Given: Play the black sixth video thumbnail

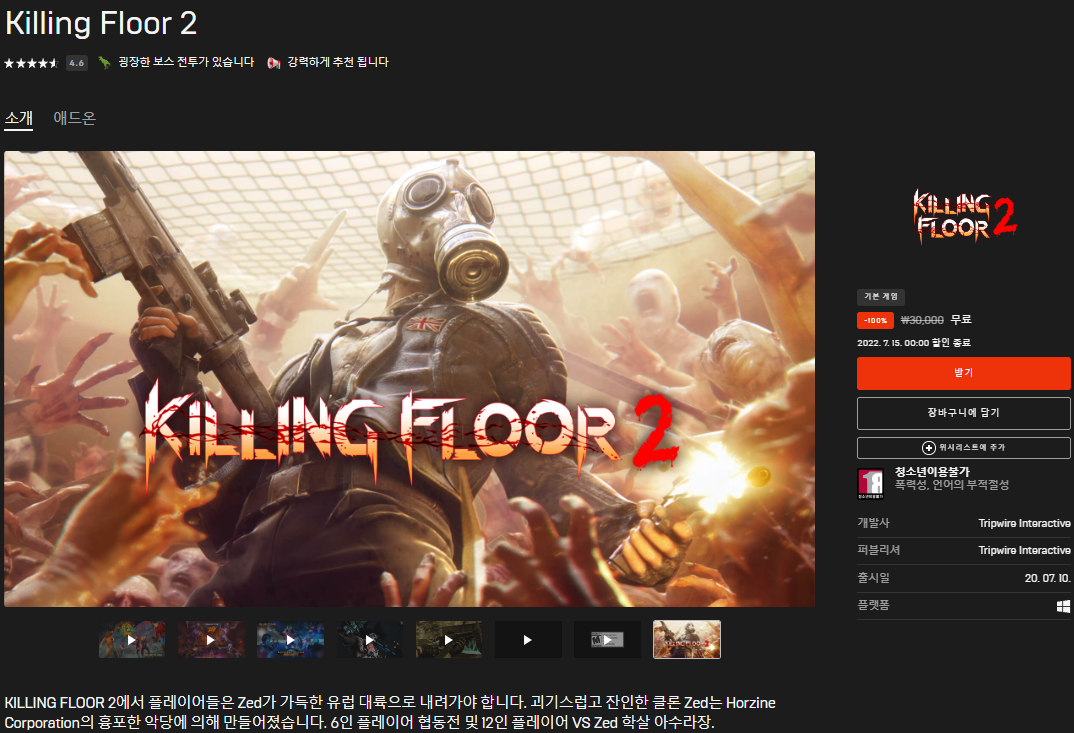Looking at the screenshot, I should click(528, 640).
